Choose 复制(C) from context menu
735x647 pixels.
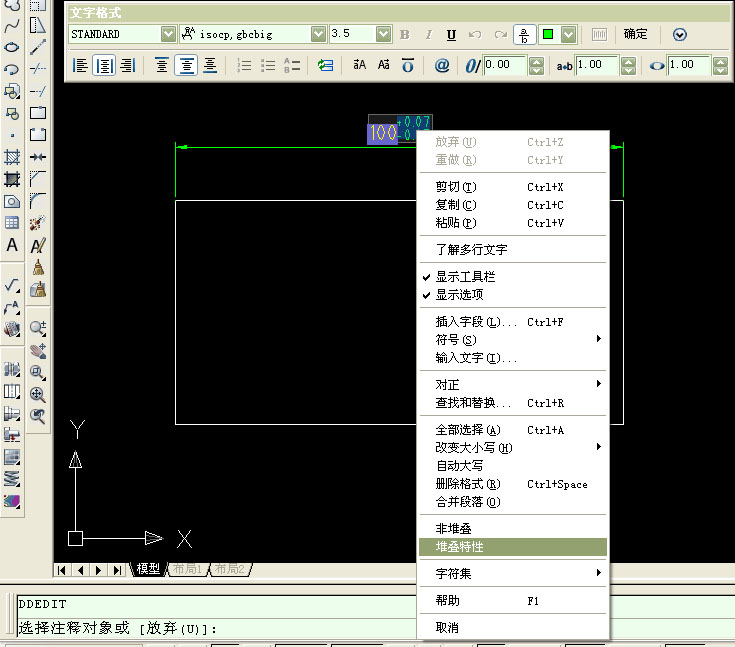[x=513, y=205]
